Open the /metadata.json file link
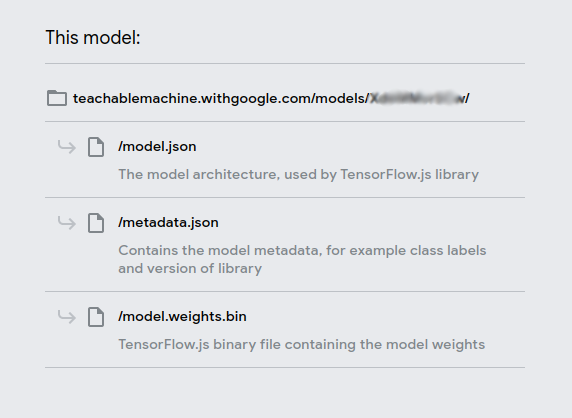 168,222
